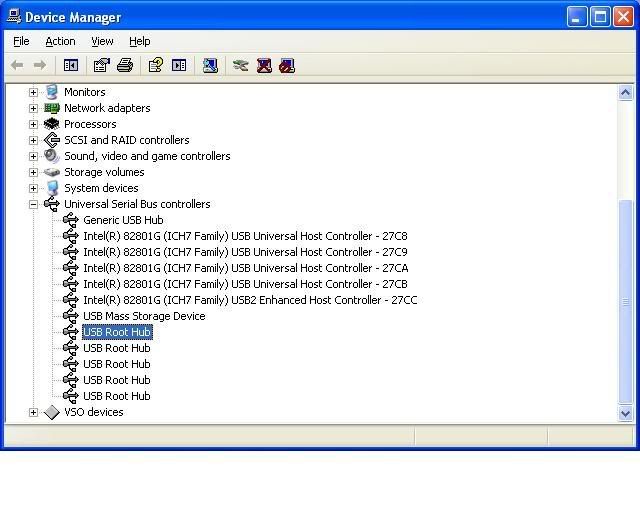
Task: Click the Processors chip icon
Action: (52, 124)
